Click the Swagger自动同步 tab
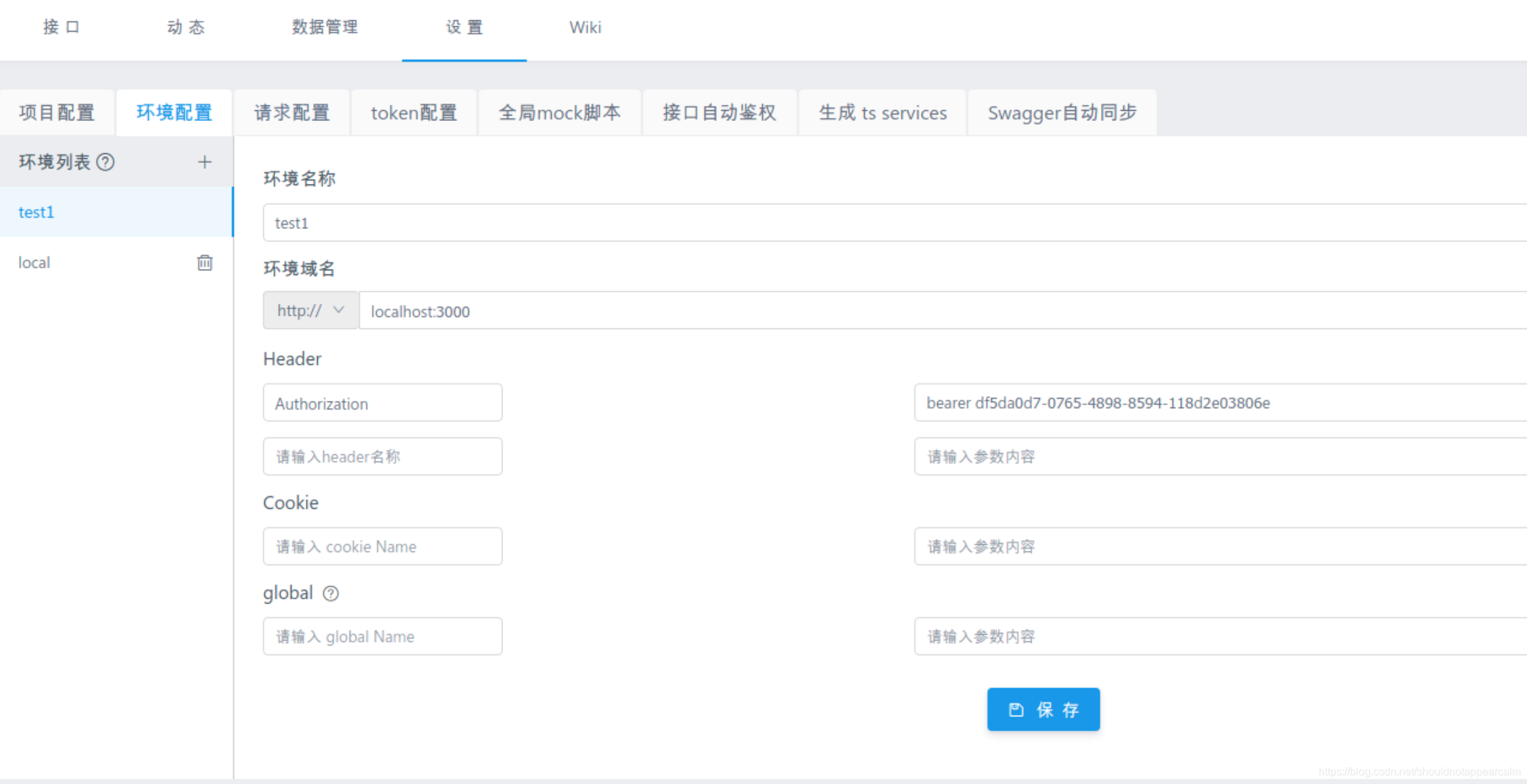 coord(1062,112)
